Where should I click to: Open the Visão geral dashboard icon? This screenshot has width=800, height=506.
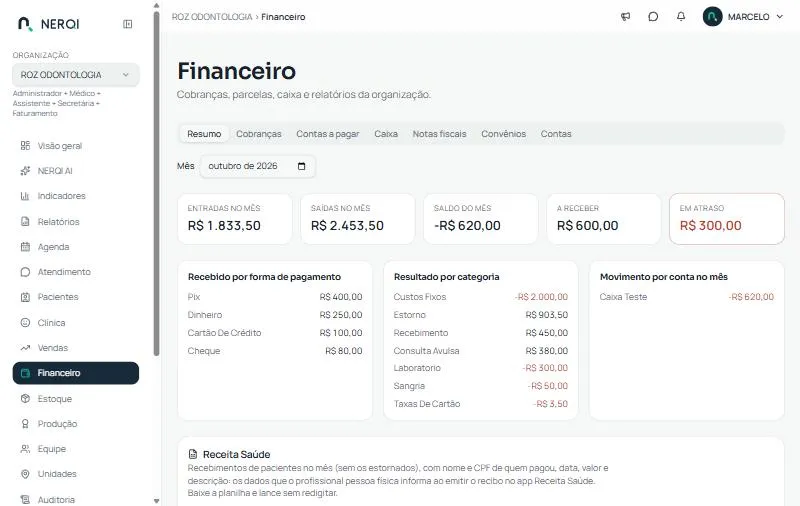coord(25,146)
